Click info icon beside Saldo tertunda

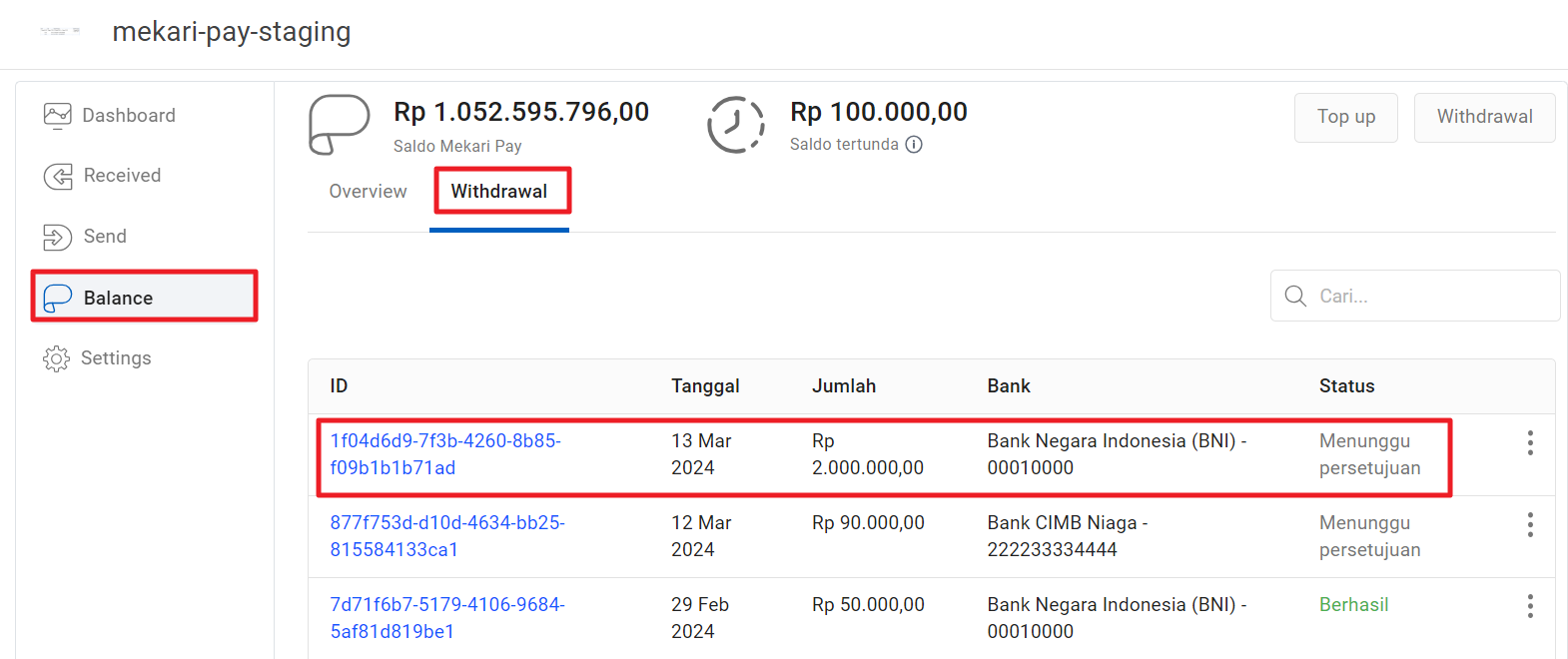click(x=914, y=145)
